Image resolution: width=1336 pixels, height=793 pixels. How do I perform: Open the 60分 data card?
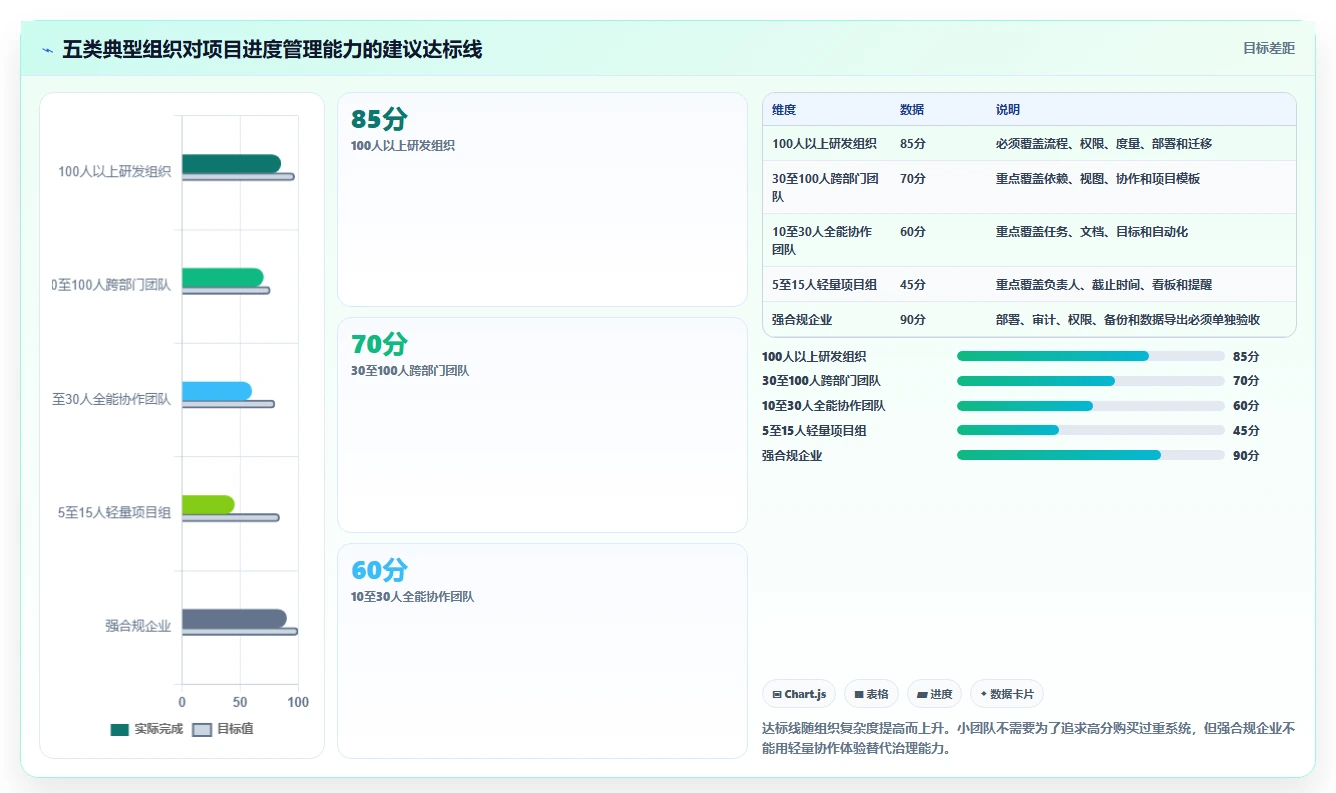click(542, 651)
